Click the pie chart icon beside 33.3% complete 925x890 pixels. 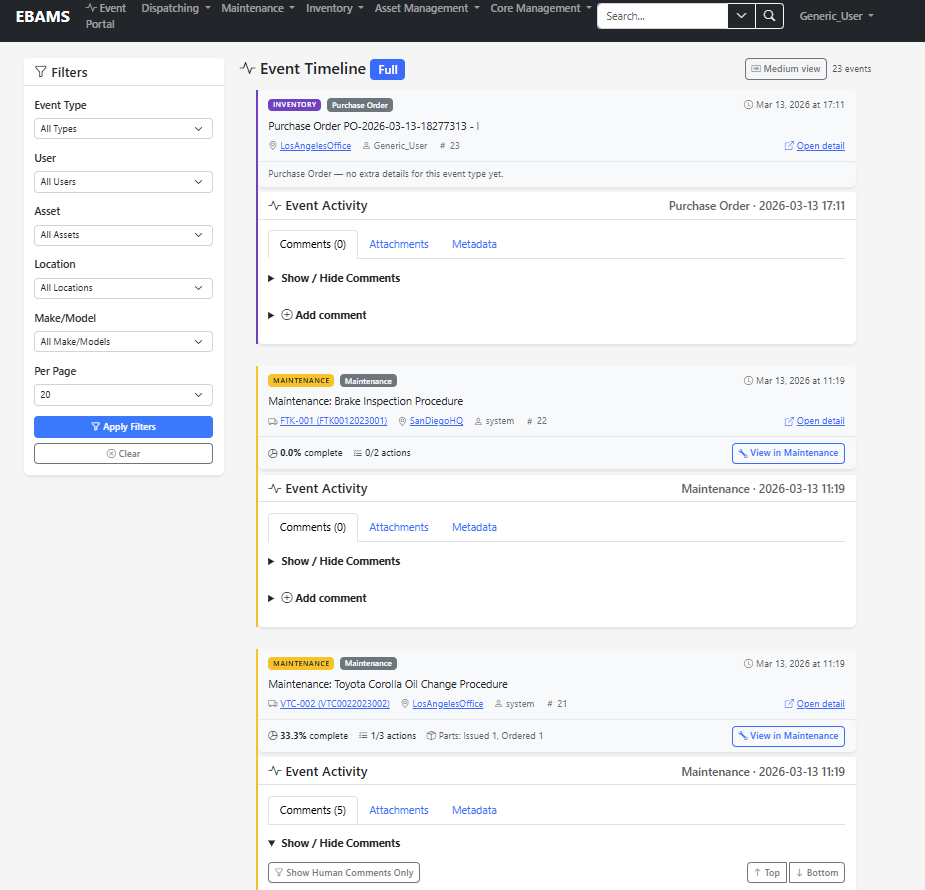point(273,735)
